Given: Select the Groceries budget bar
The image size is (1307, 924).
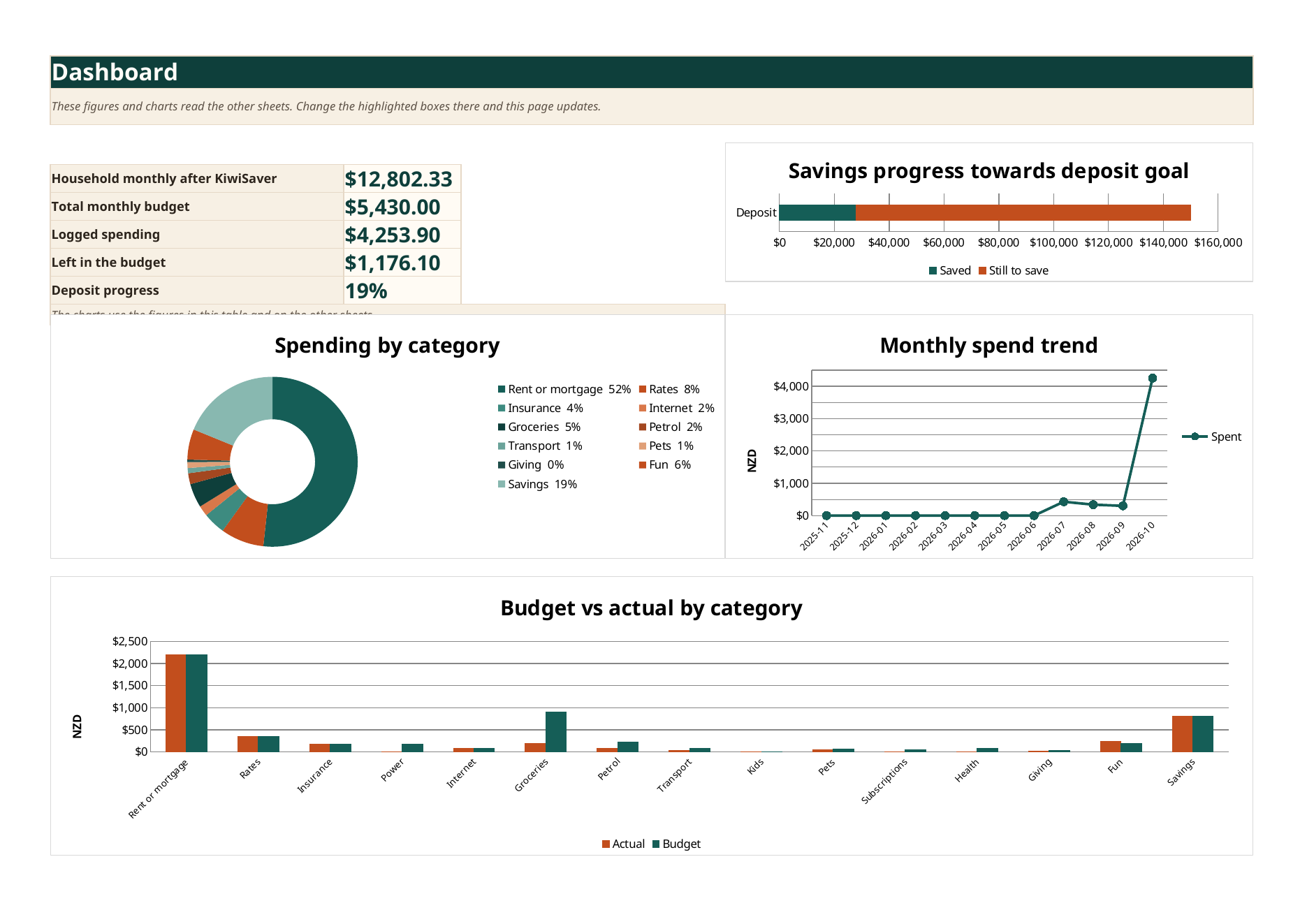Looking at the screenshot, I should coord(556,732).
